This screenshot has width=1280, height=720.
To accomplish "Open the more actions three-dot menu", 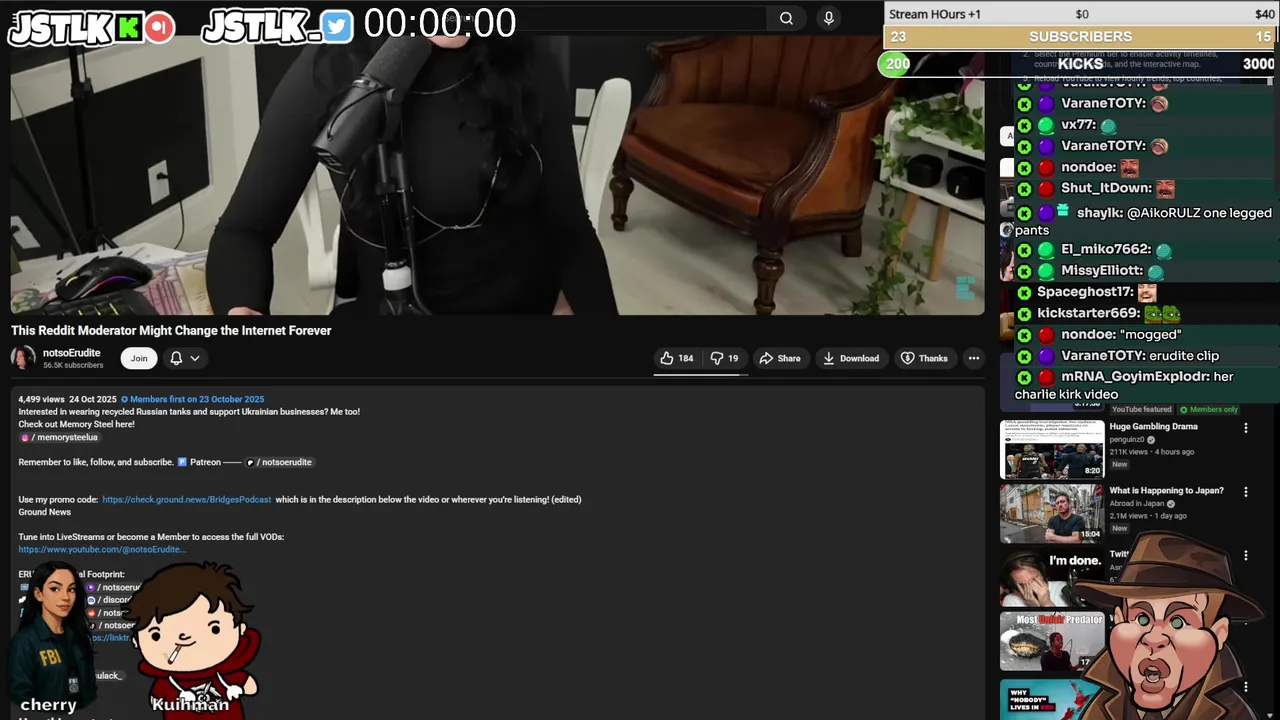I will click(973, 358).
